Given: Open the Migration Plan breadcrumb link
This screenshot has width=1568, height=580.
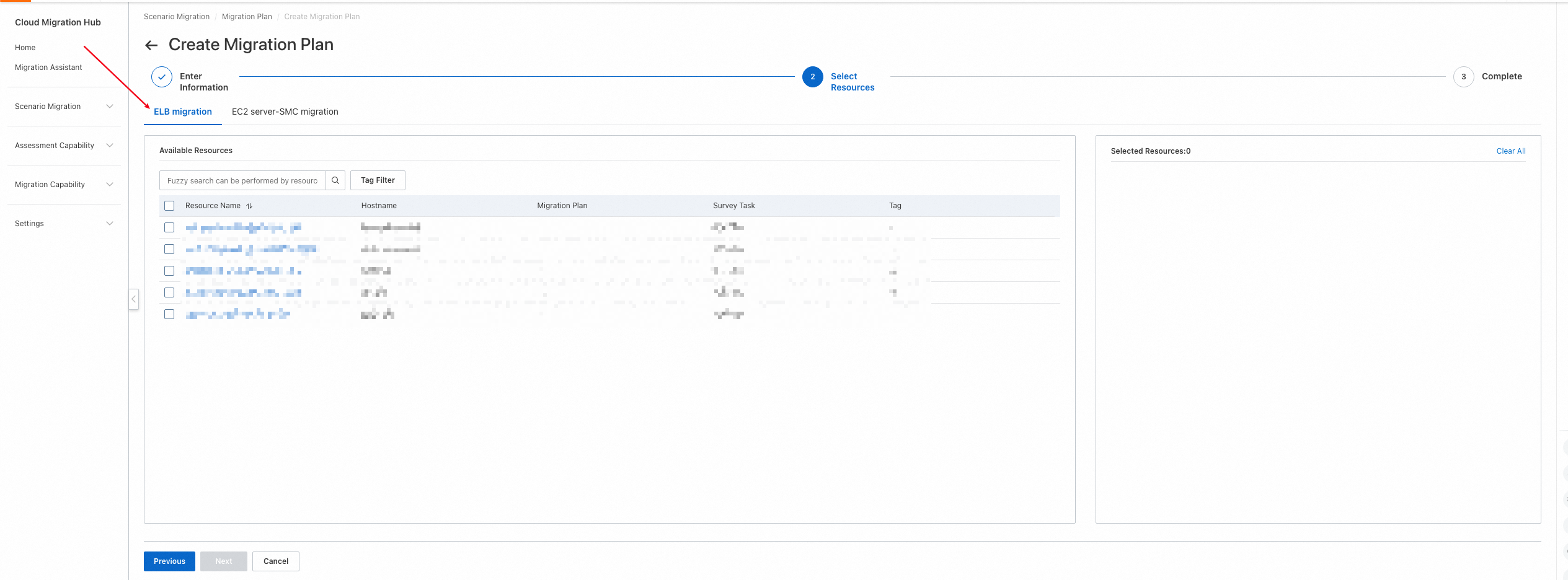Looking at the screenshot, I should point(247,17).
